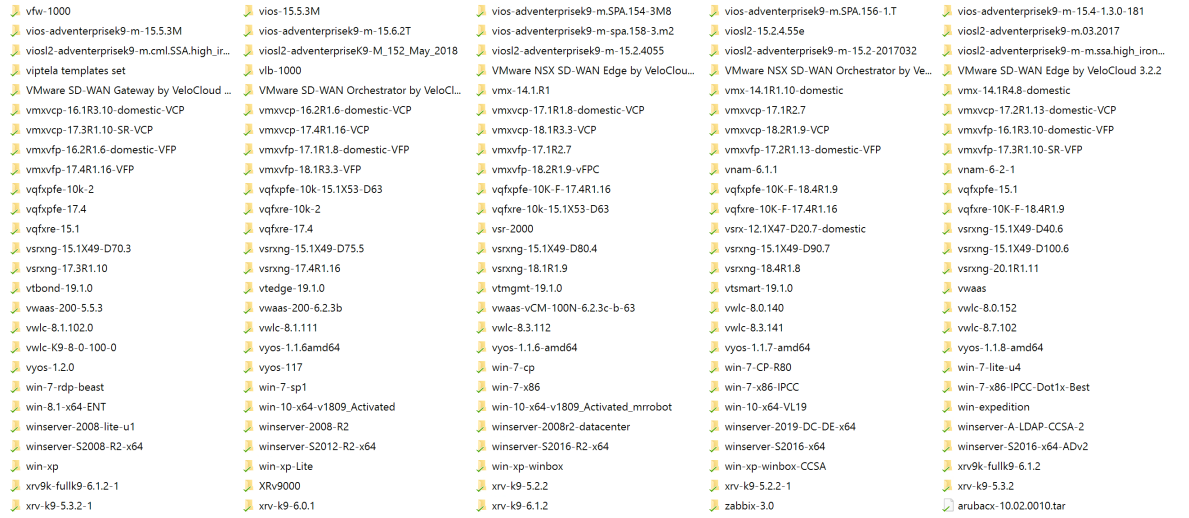The width and height of the screenshot is (1189, 518).
Task: Click folder icon of win-expedition
Action: click(949, 407)
